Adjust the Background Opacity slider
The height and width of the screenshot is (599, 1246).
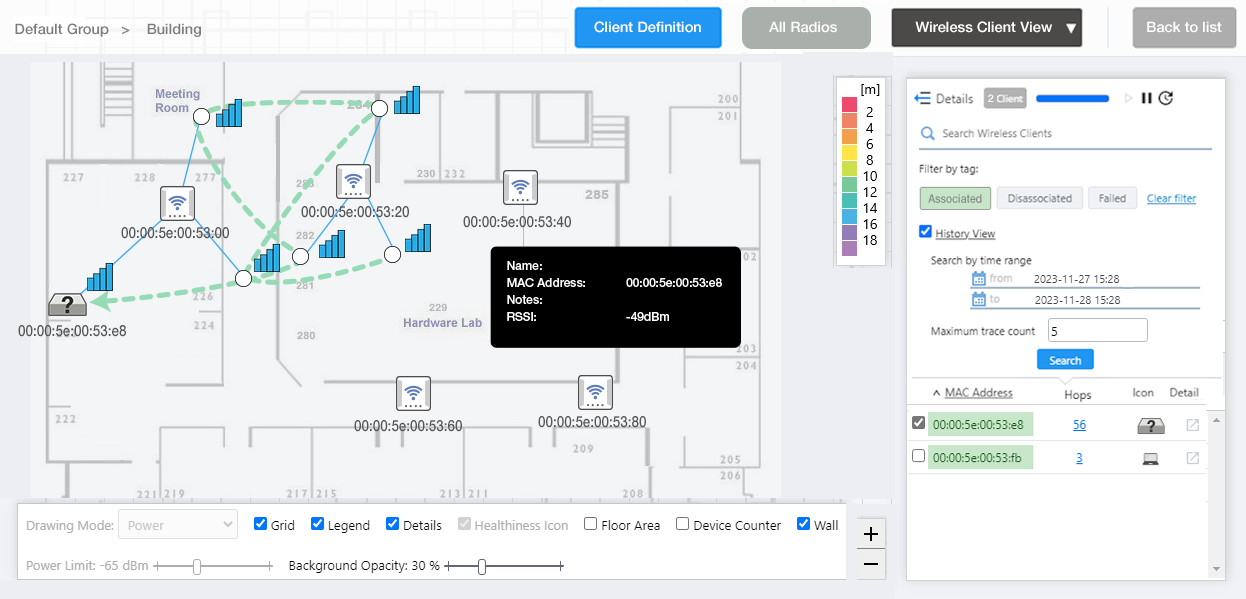(x=482, y=567)
